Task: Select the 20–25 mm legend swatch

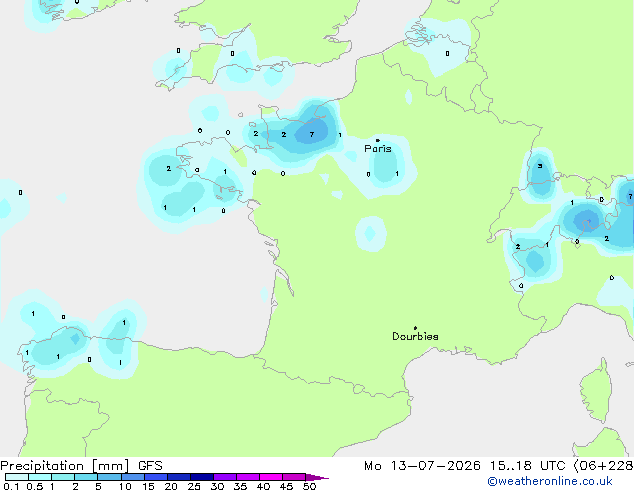Action: click(x=179, y=477)
